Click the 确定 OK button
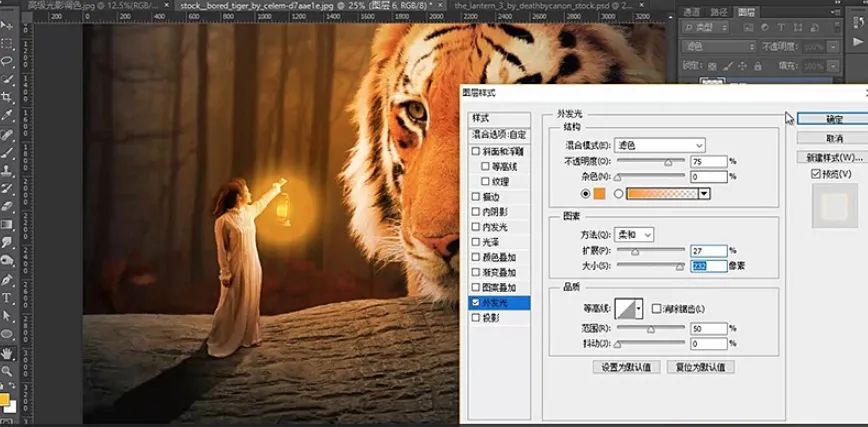This screenshot has height=427, width=868. point(833,119)
